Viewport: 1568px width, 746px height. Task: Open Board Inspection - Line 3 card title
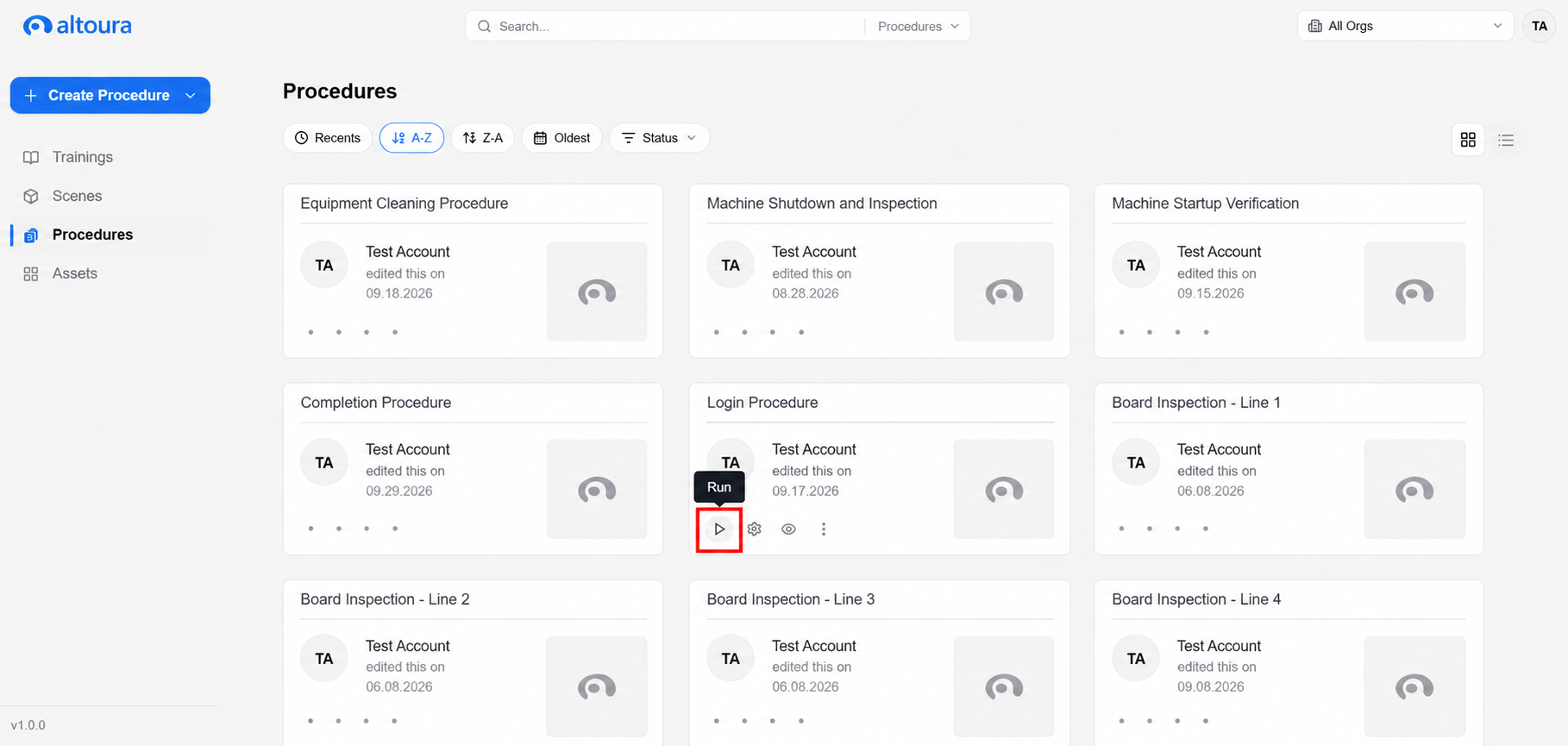coord(791,599)
